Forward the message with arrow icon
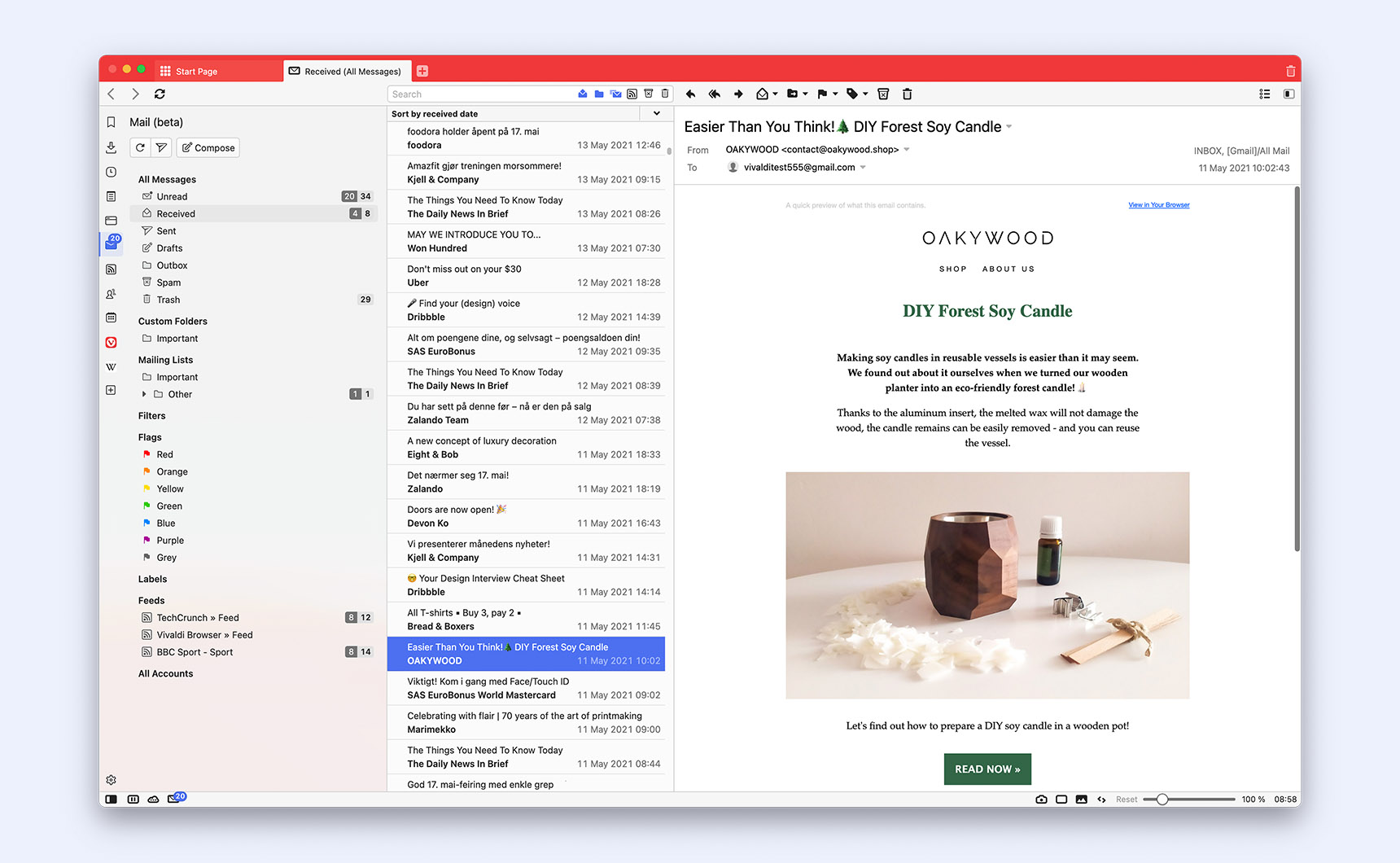This screenshot has width=1400, height=863. point(738,94)
